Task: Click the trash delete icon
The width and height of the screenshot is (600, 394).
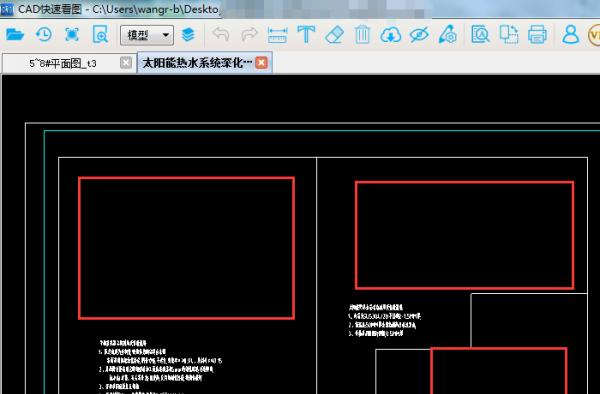Action: 362,35
